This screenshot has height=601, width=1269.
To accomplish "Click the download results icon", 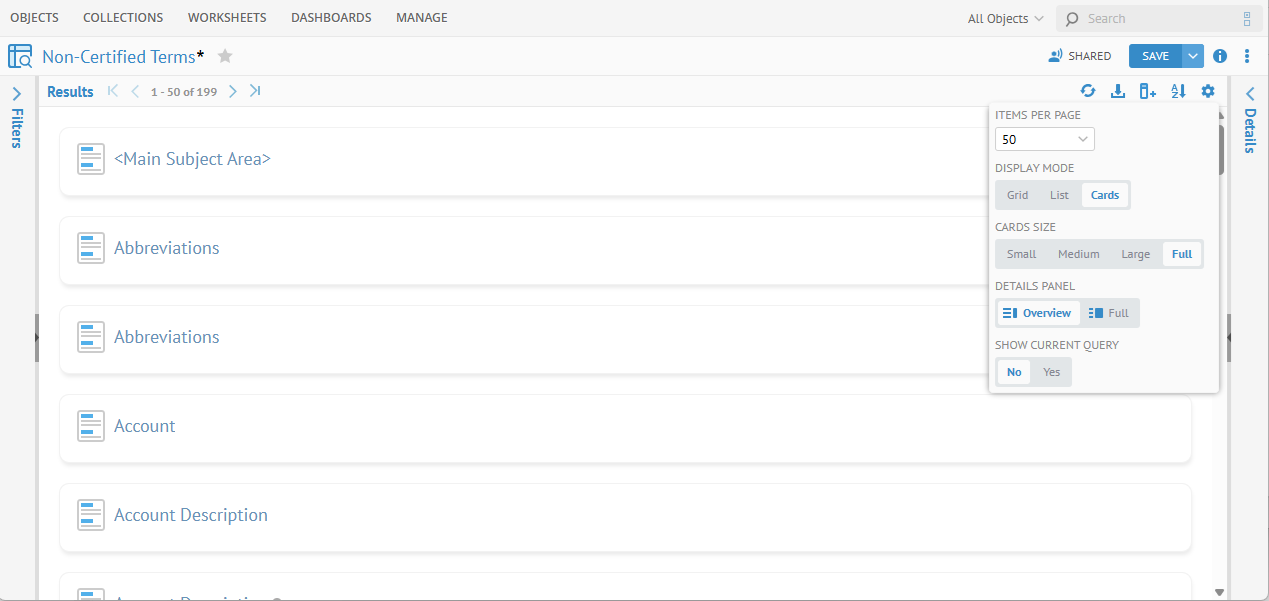I will click(1118, 91).
